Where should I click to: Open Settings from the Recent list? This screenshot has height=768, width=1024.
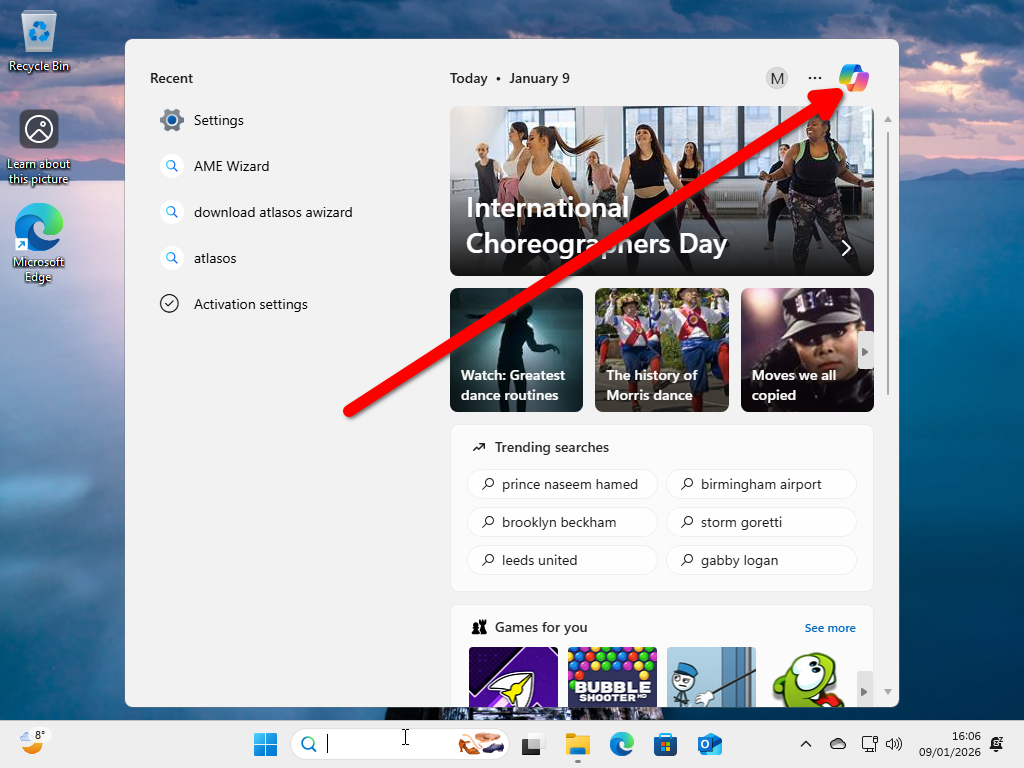219,120
